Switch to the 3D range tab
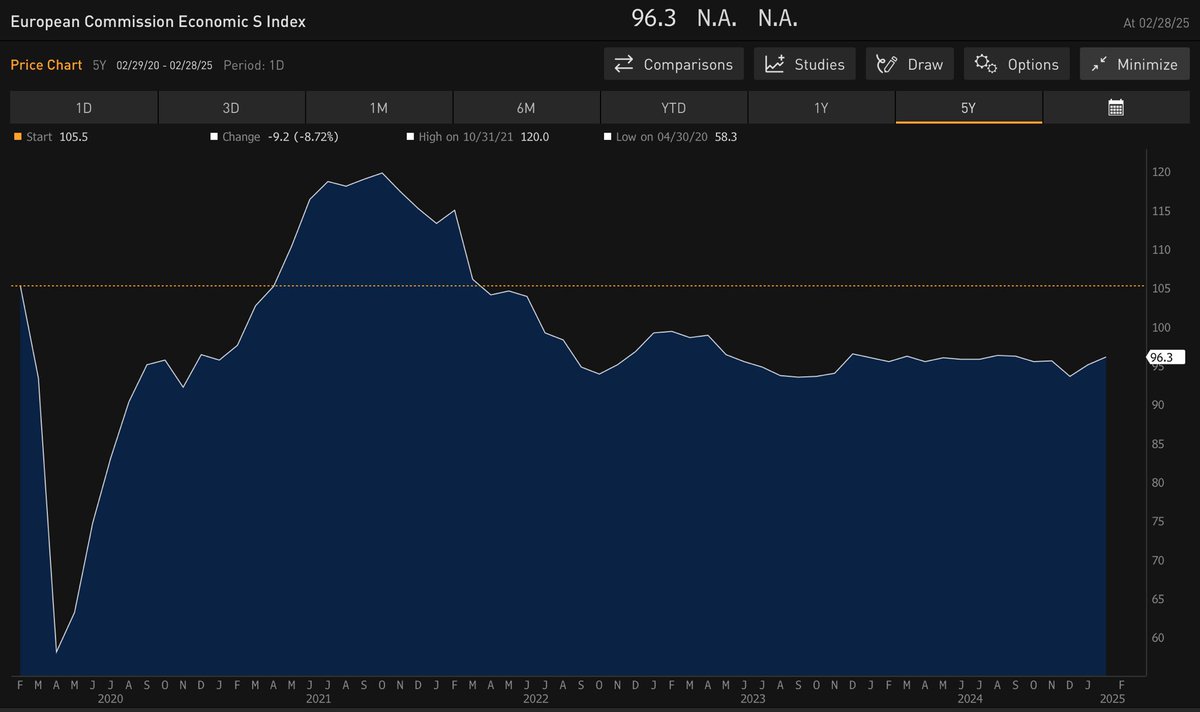The image size is (1200, 712). 231,108
